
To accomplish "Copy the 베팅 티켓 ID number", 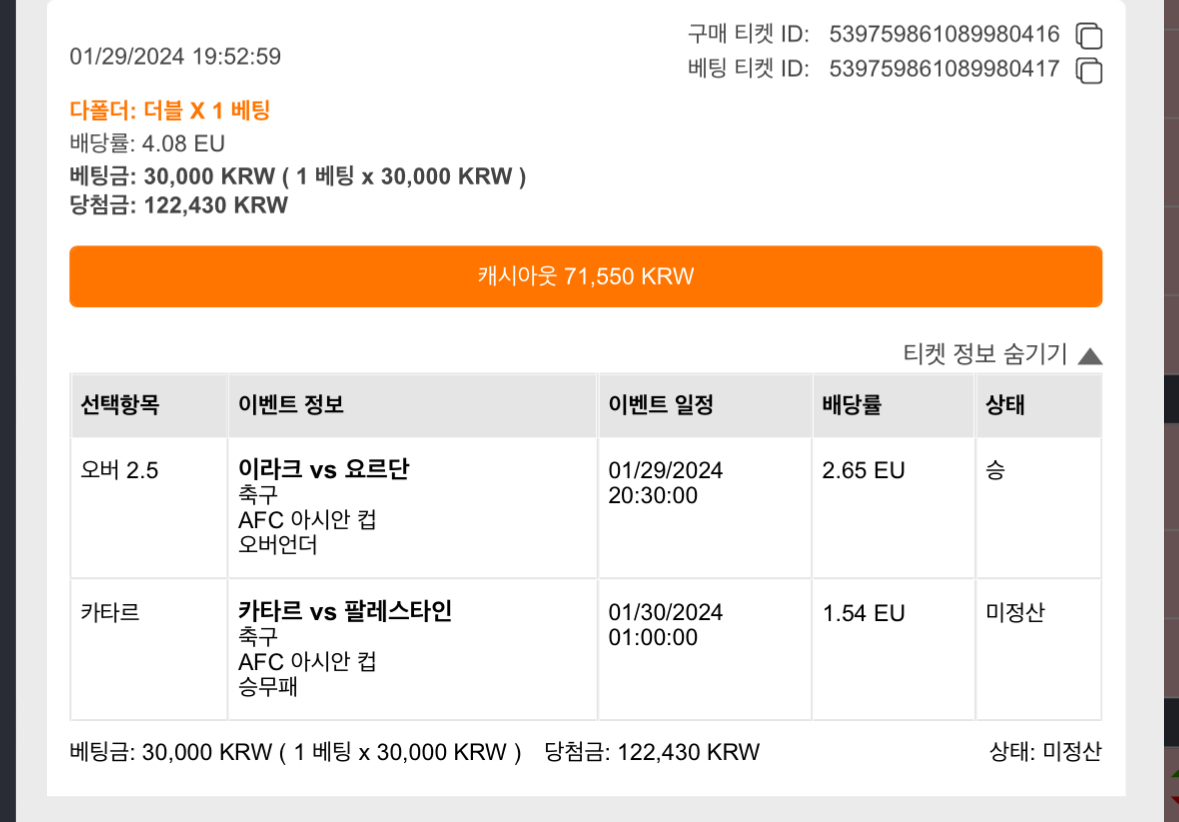I will tap(1089, 71).
